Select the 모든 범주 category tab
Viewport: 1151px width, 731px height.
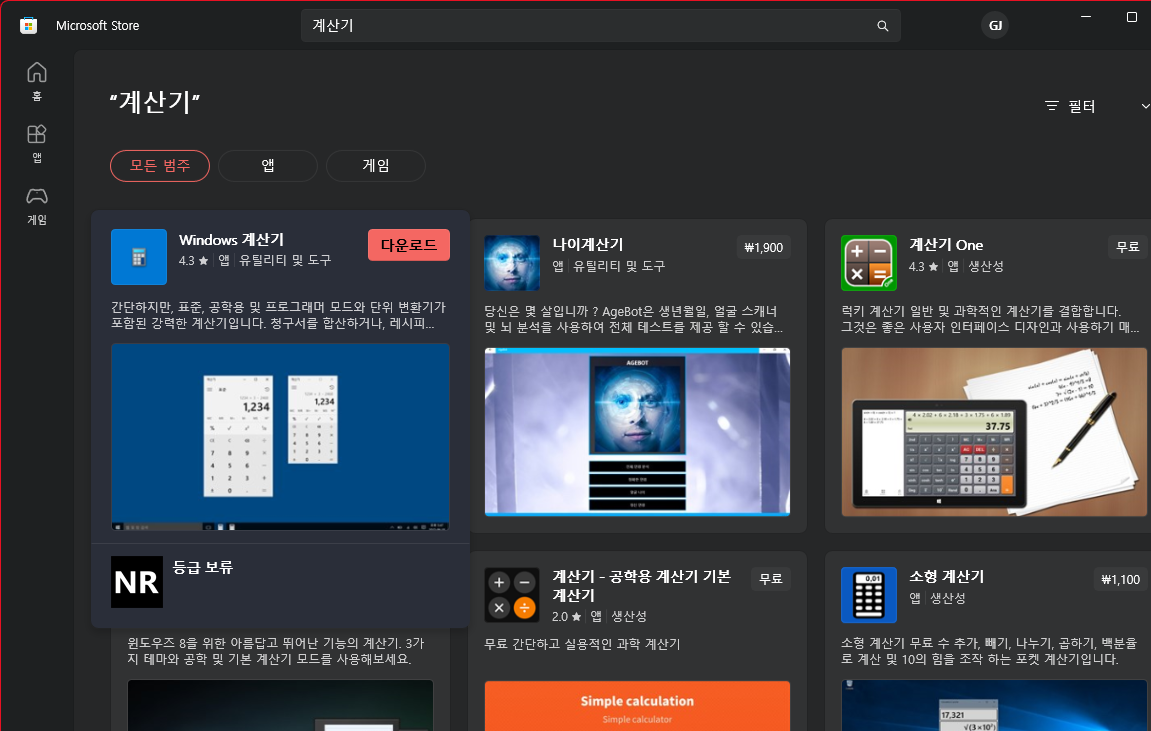[160, 166]
